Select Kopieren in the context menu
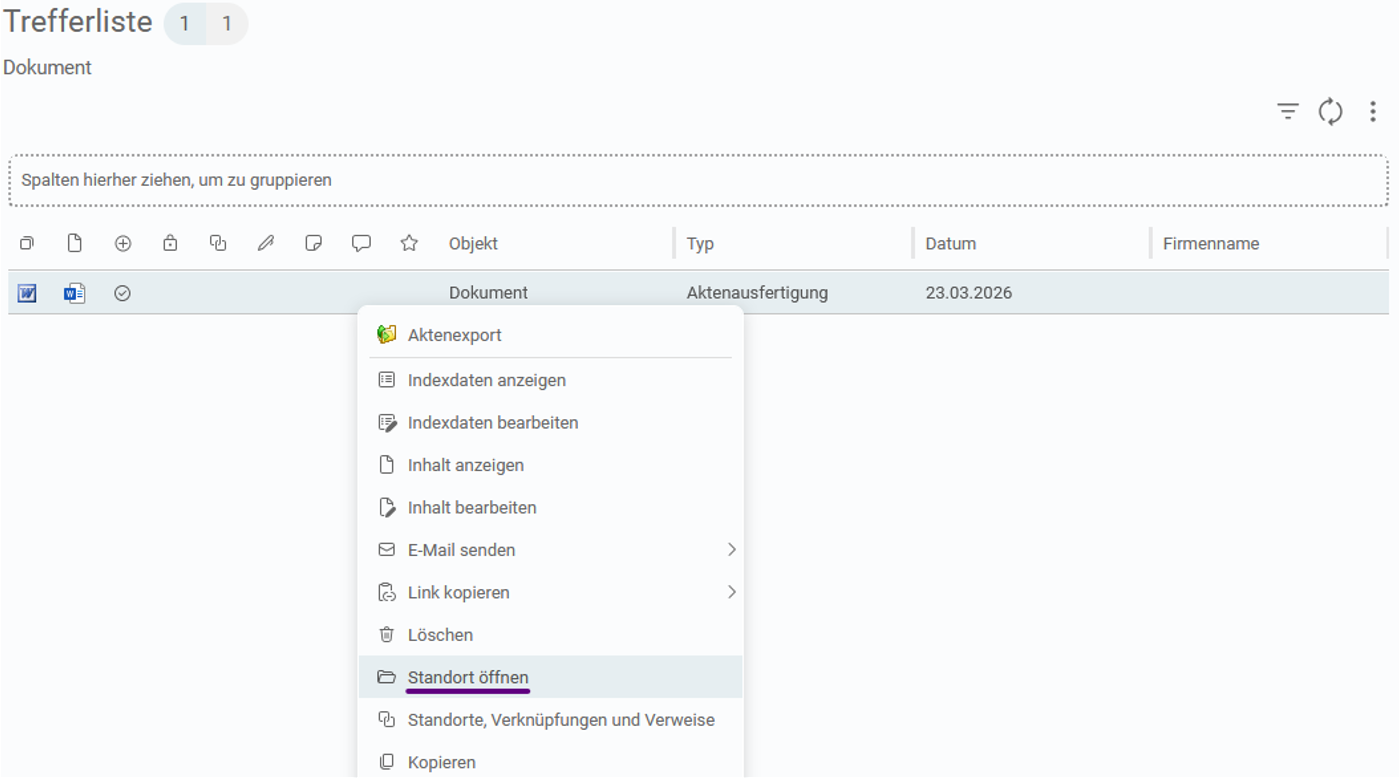1399x778 pixels. tap(551, 763)
